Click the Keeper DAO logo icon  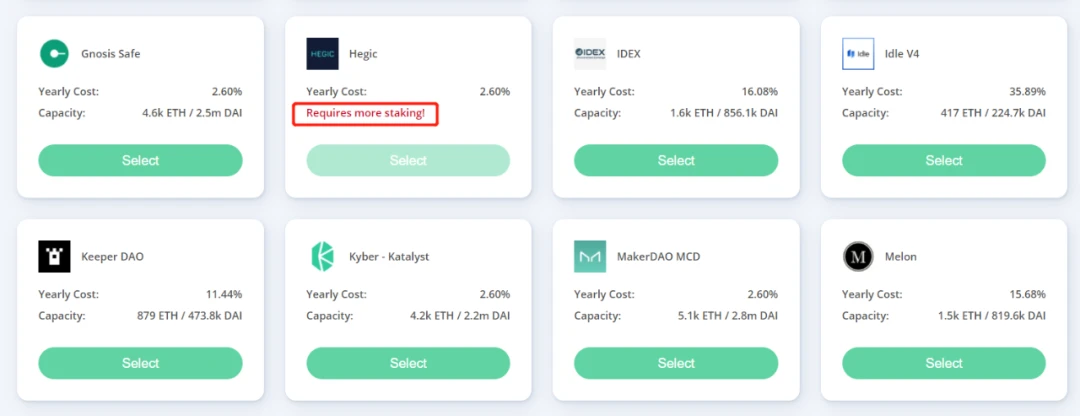[54, 257]
